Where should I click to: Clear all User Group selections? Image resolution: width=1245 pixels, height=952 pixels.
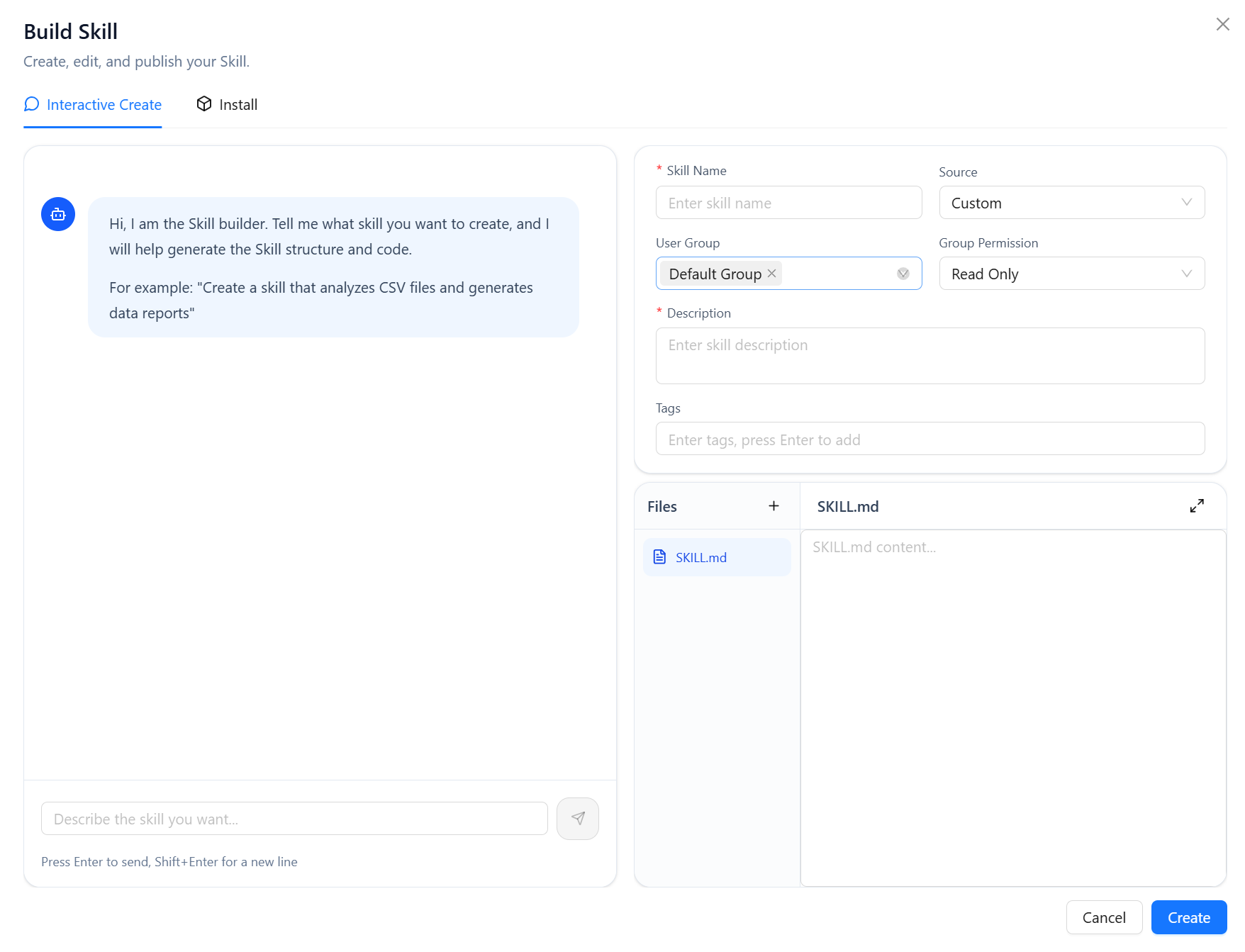coord(903,274)
